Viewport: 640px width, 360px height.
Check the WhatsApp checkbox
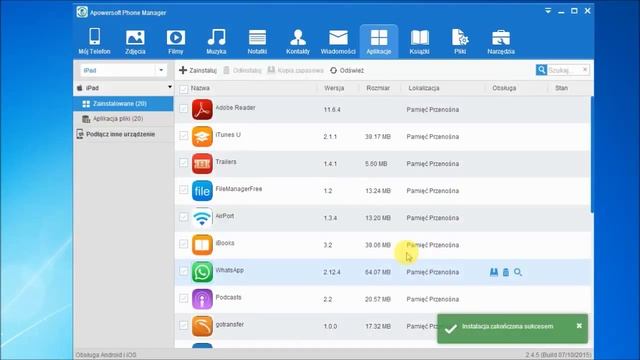[x=184, y=271]
